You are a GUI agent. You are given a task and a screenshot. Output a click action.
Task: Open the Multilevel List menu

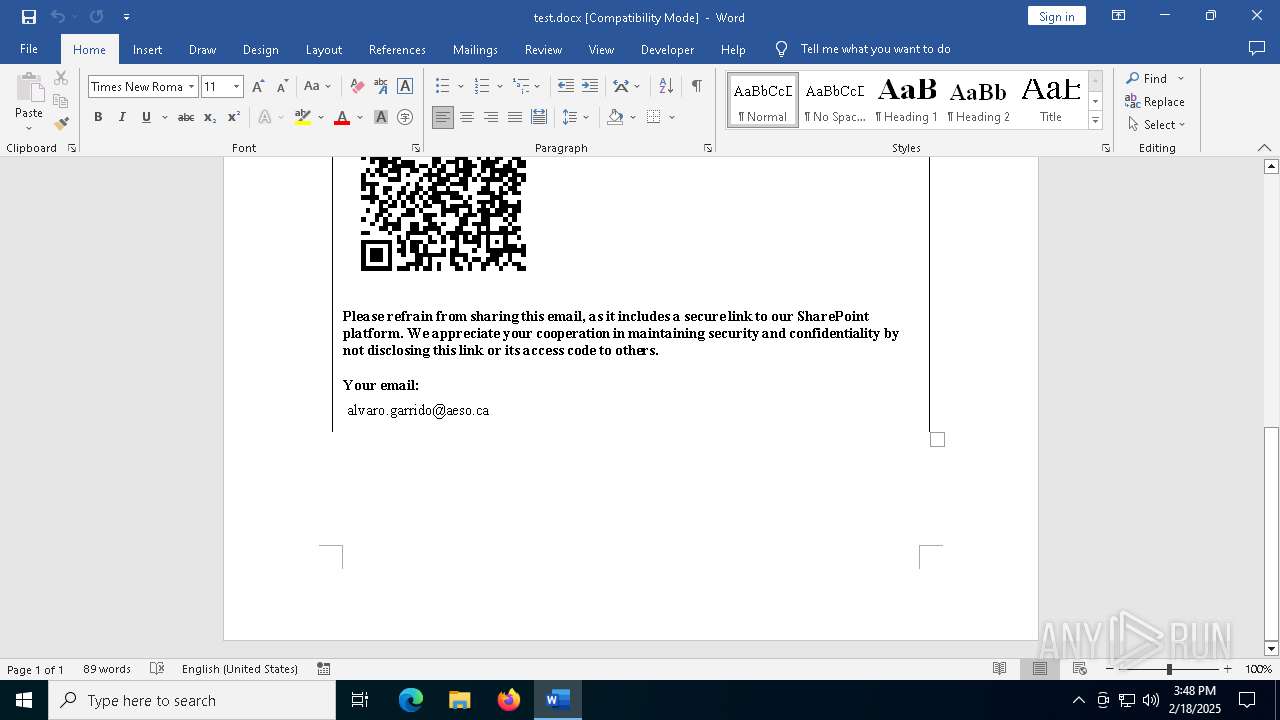pos(526,86)
